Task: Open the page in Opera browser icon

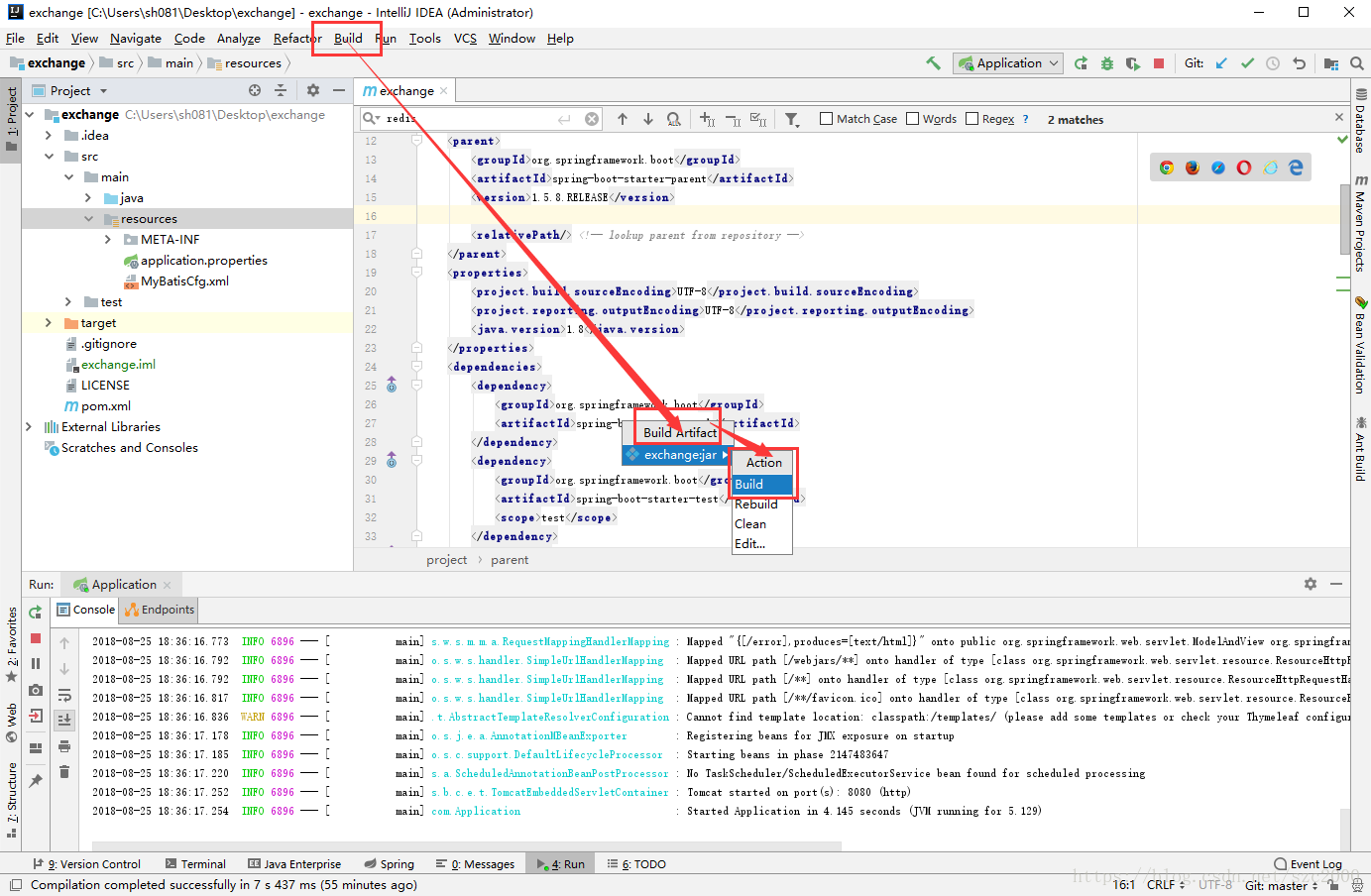Action: [x=1244, y=168]
